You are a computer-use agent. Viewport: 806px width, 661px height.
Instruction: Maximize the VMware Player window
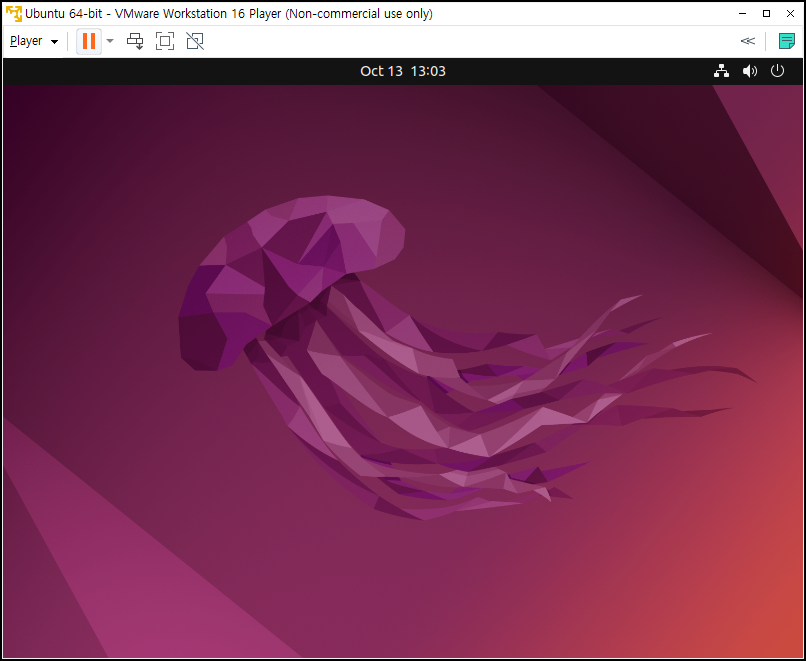coord(766,14)
